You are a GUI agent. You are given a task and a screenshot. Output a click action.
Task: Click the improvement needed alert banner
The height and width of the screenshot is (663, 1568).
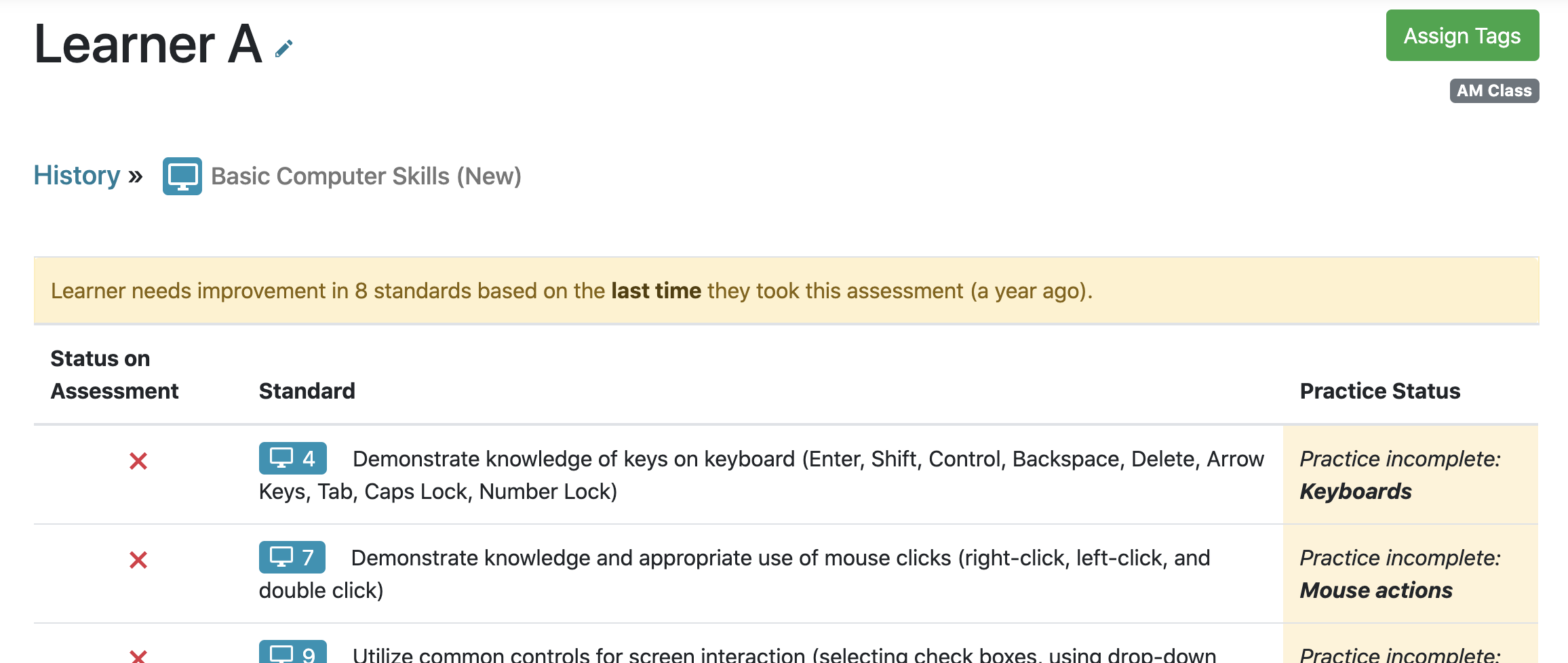787,291
